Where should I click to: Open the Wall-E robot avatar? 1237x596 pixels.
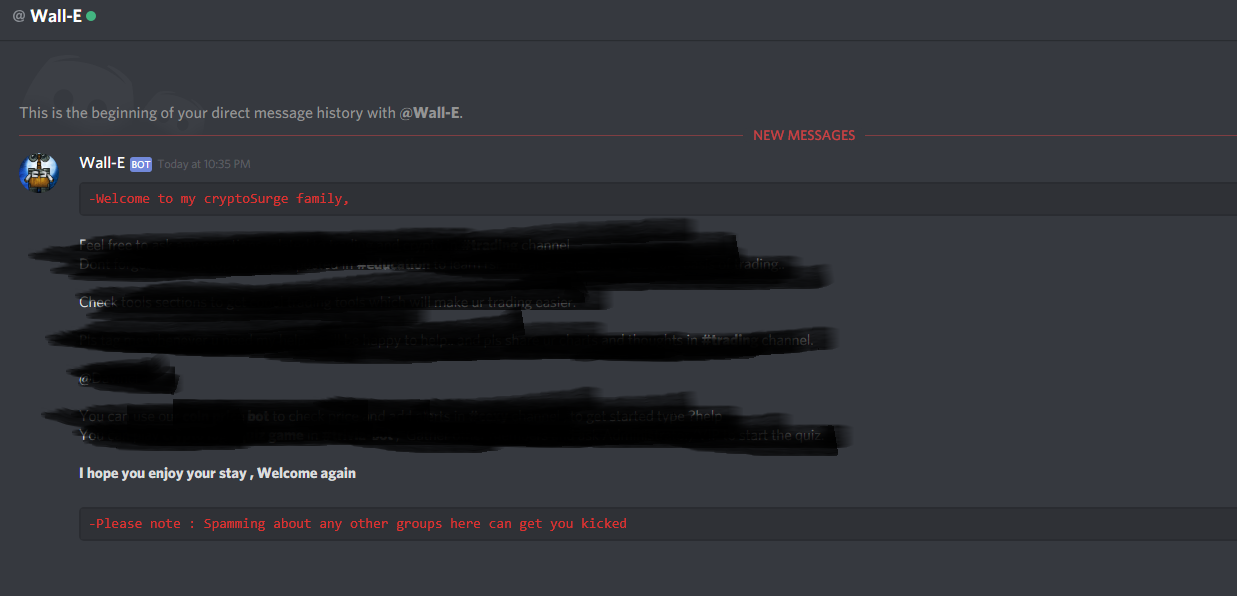click(x=39, y=173)
